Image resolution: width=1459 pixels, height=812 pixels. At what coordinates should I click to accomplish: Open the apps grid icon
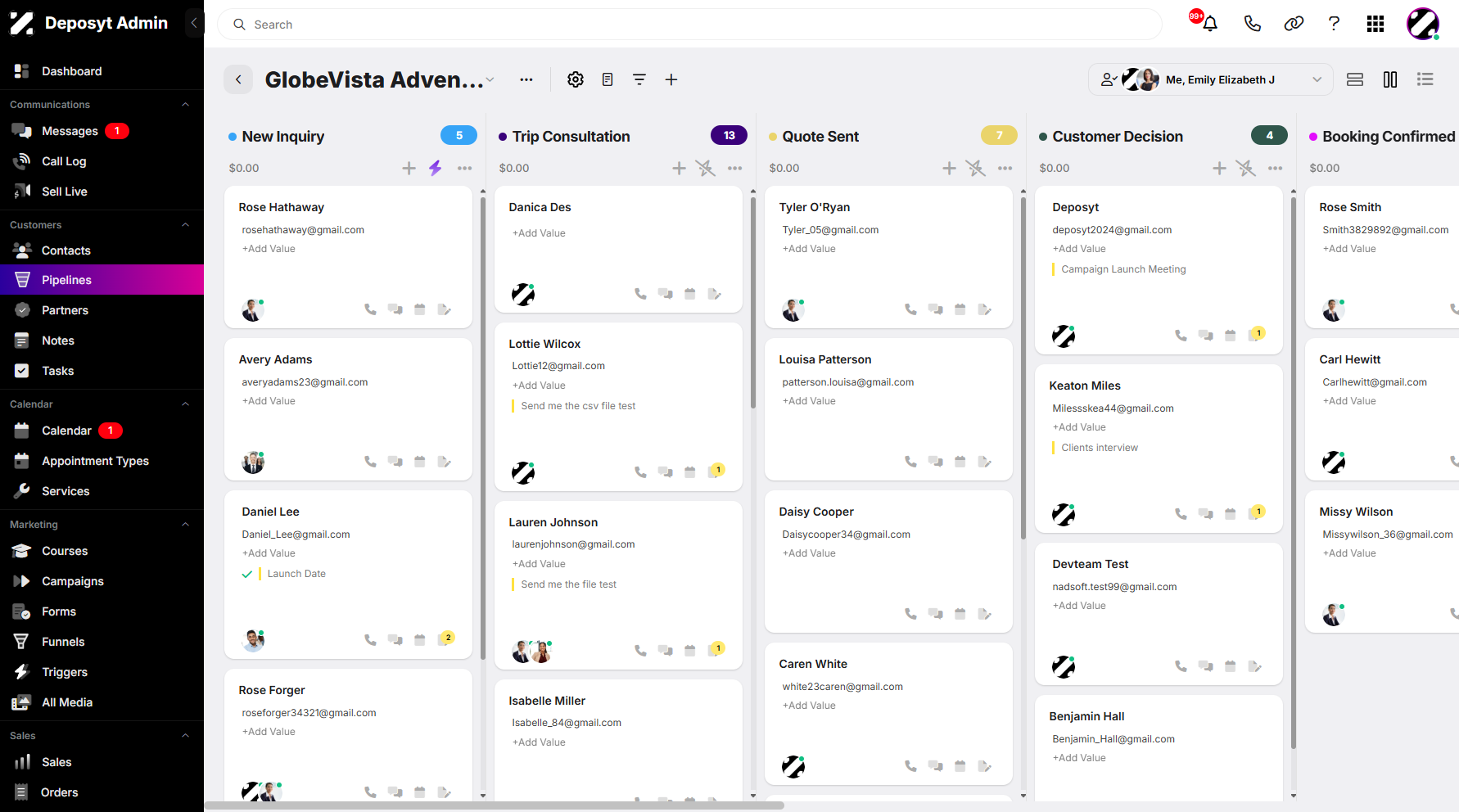coord(1375,24)
